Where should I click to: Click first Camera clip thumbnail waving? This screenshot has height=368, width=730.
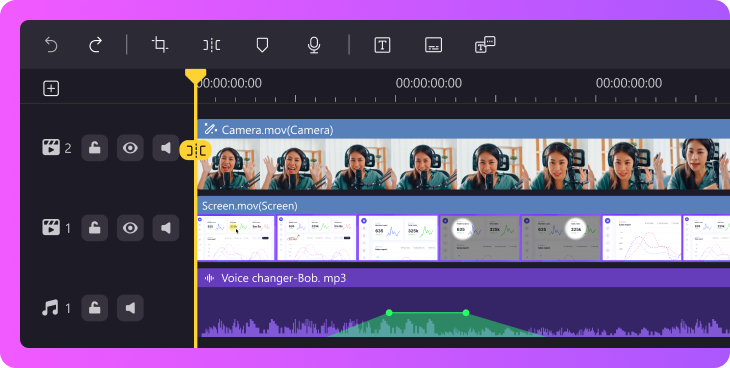click(229, 164)
